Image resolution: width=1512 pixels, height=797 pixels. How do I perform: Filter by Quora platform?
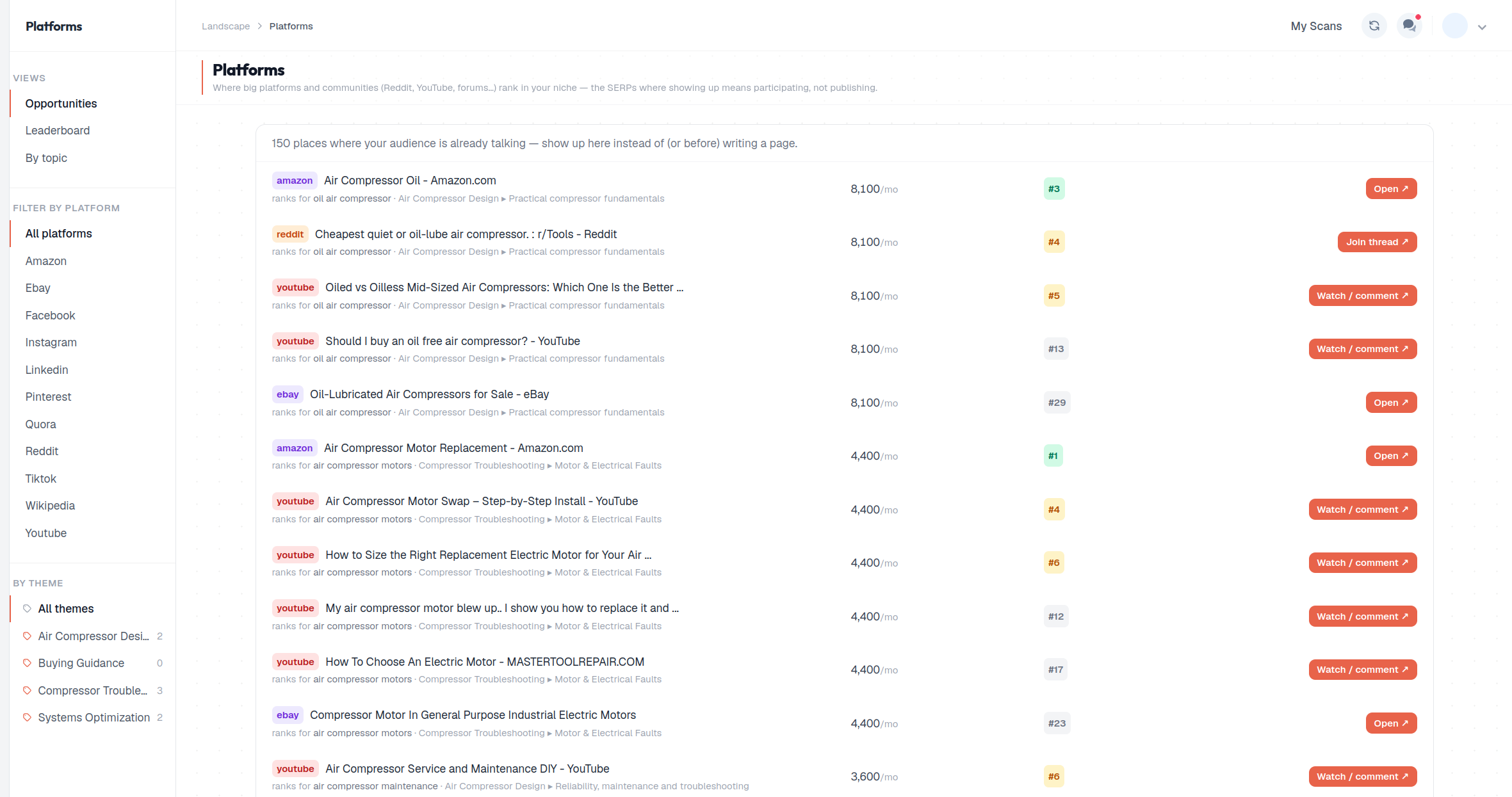coord(93,424)
